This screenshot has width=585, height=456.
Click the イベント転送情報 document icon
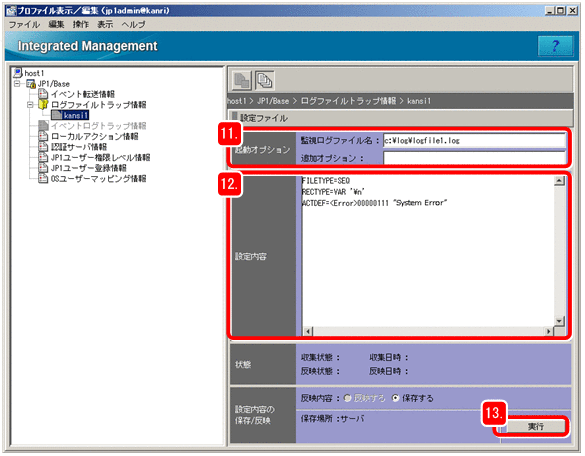tap(43, 94)
